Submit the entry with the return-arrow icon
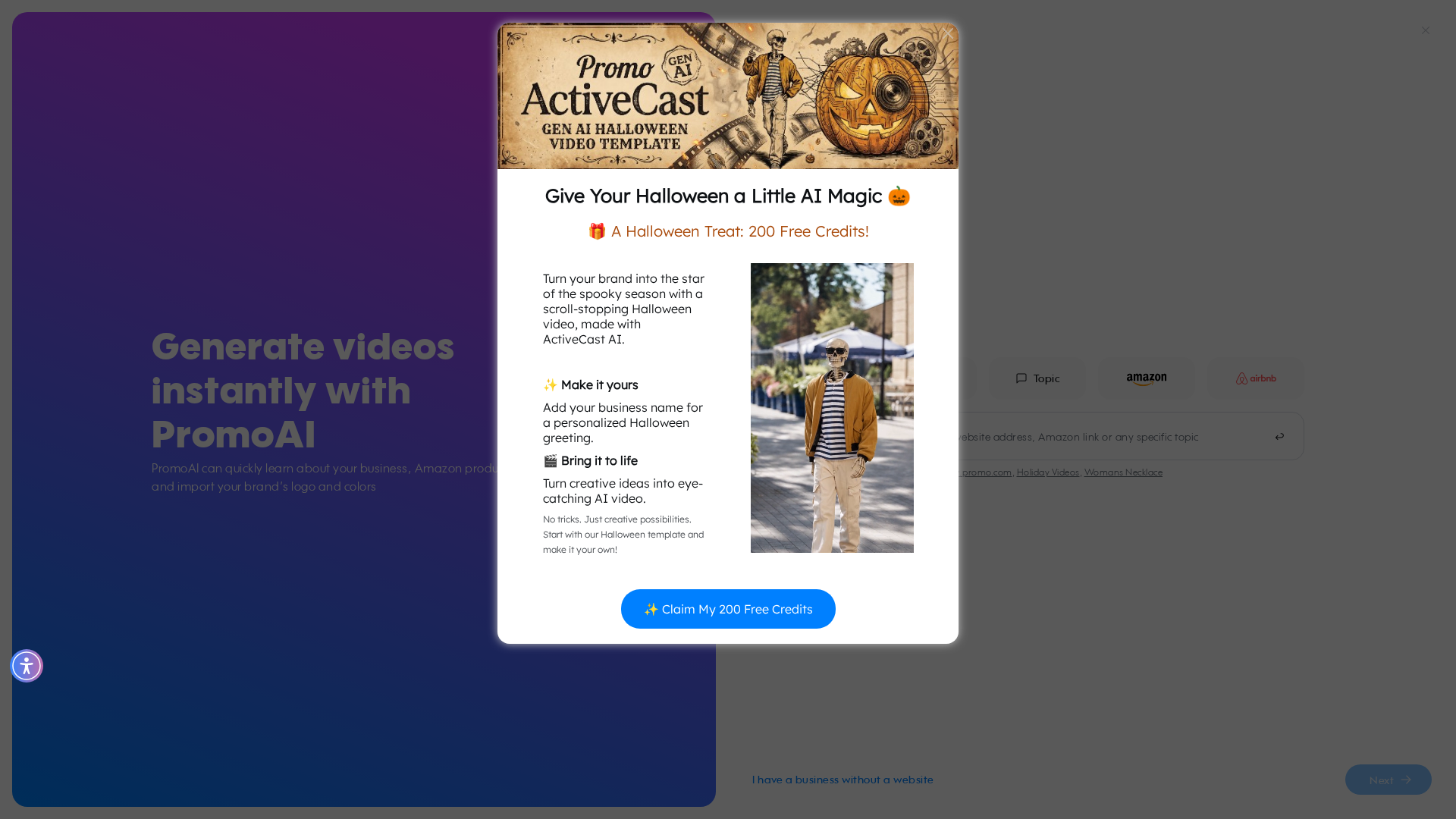This screenshot has height=819, width=1456. click(1279, 437)
